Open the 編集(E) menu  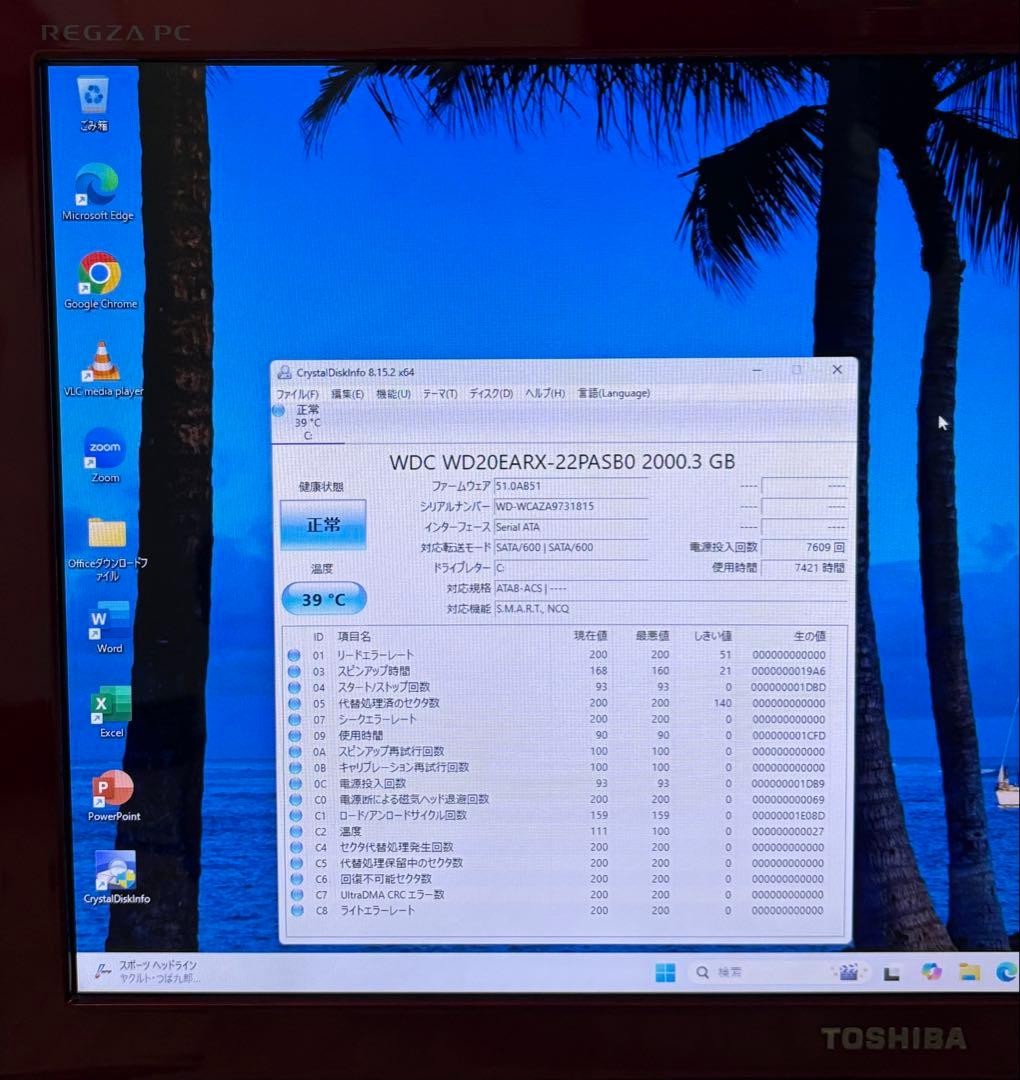pos(347,394)
